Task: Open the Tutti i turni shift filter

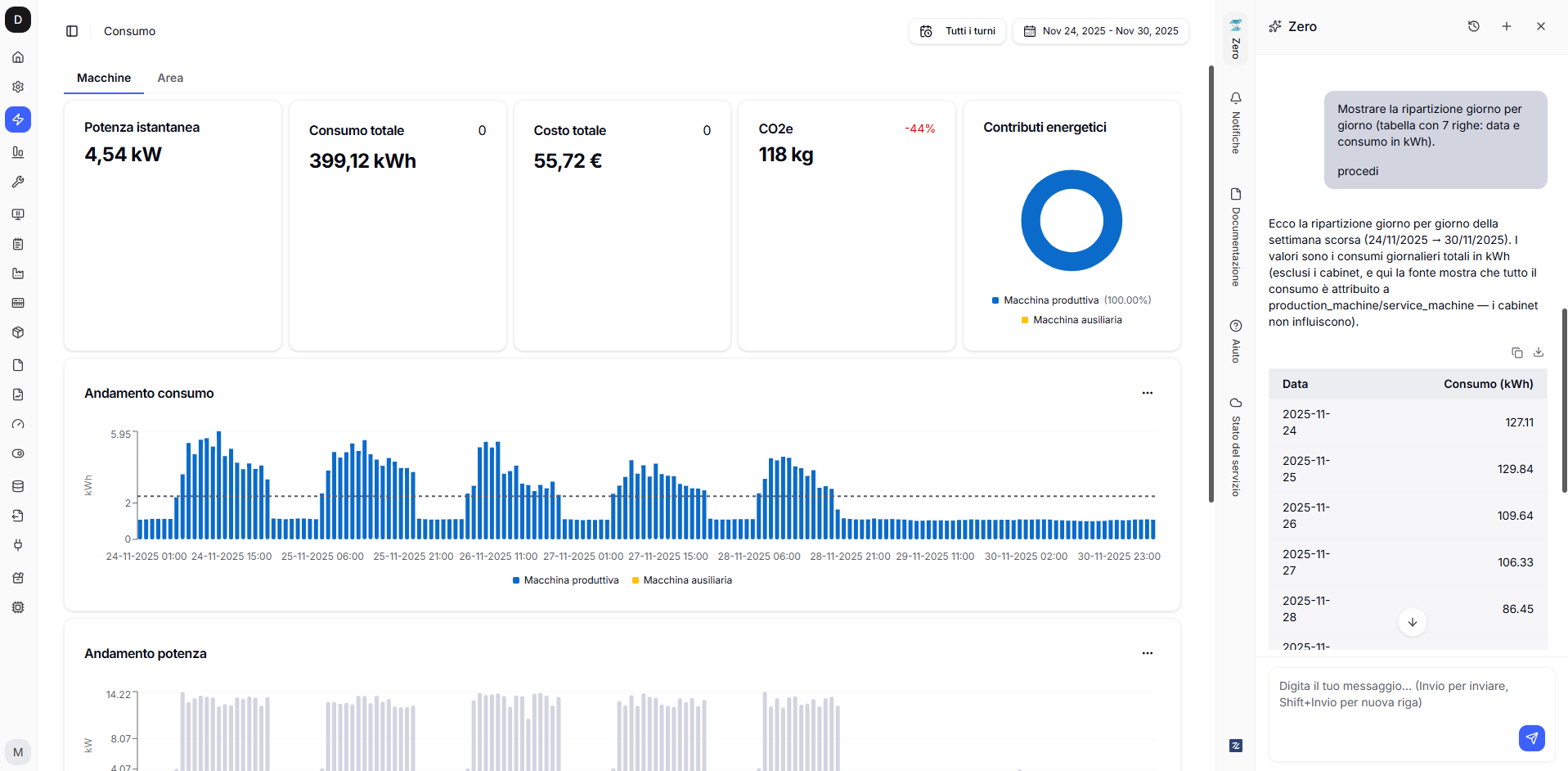Action: pos(957,31)
